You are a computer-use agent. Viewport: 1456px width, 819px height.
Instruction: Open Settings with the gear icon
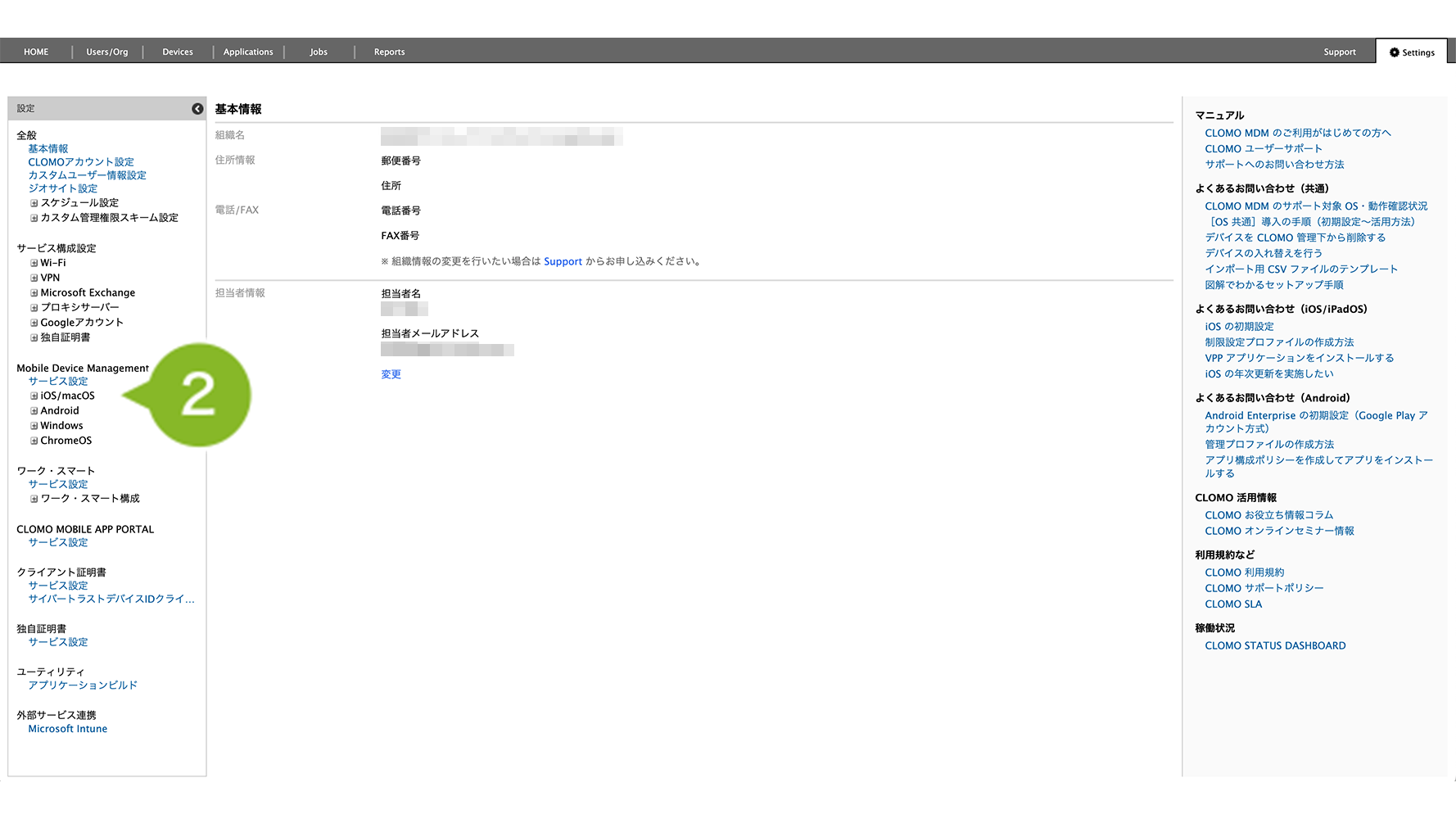1412,52
